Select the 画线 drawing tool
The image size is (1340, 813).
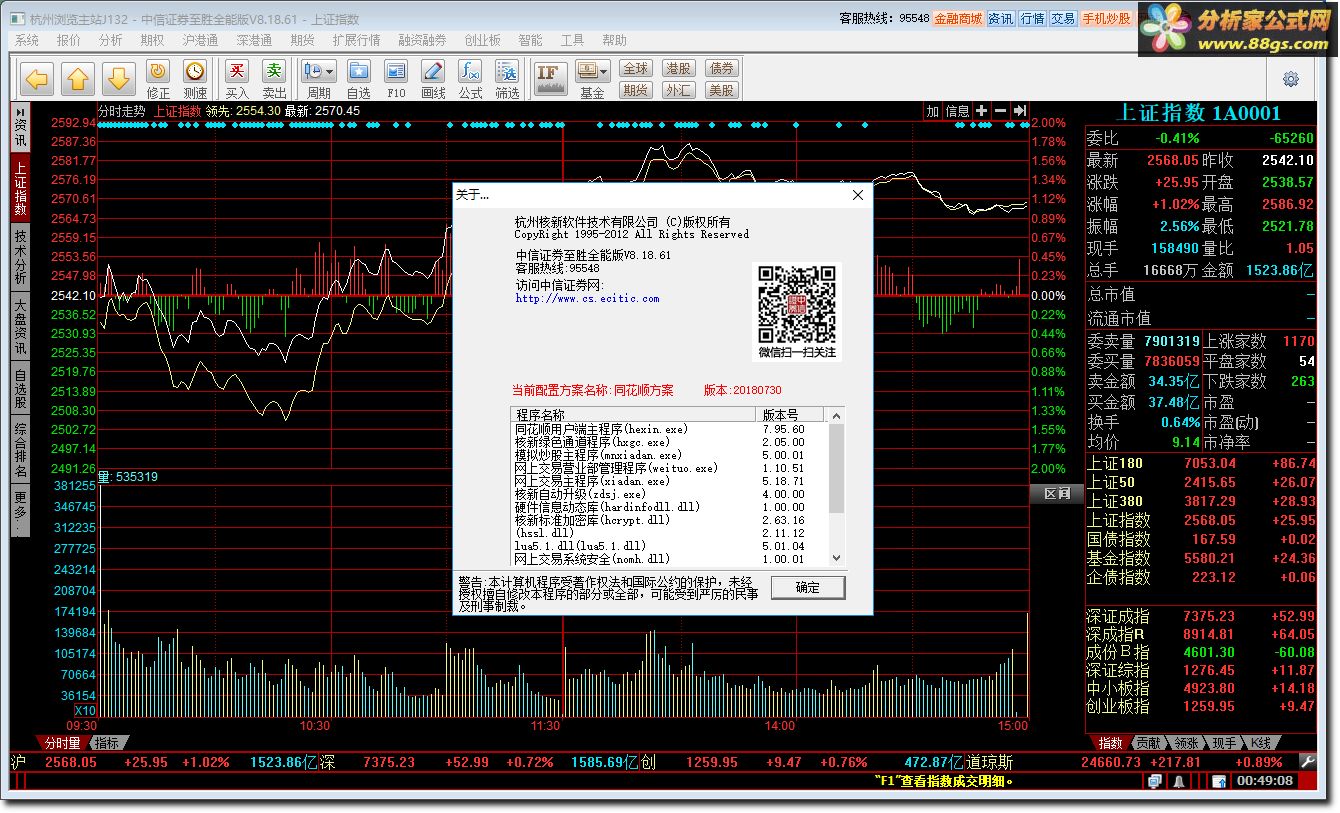[x=433, y=79]
